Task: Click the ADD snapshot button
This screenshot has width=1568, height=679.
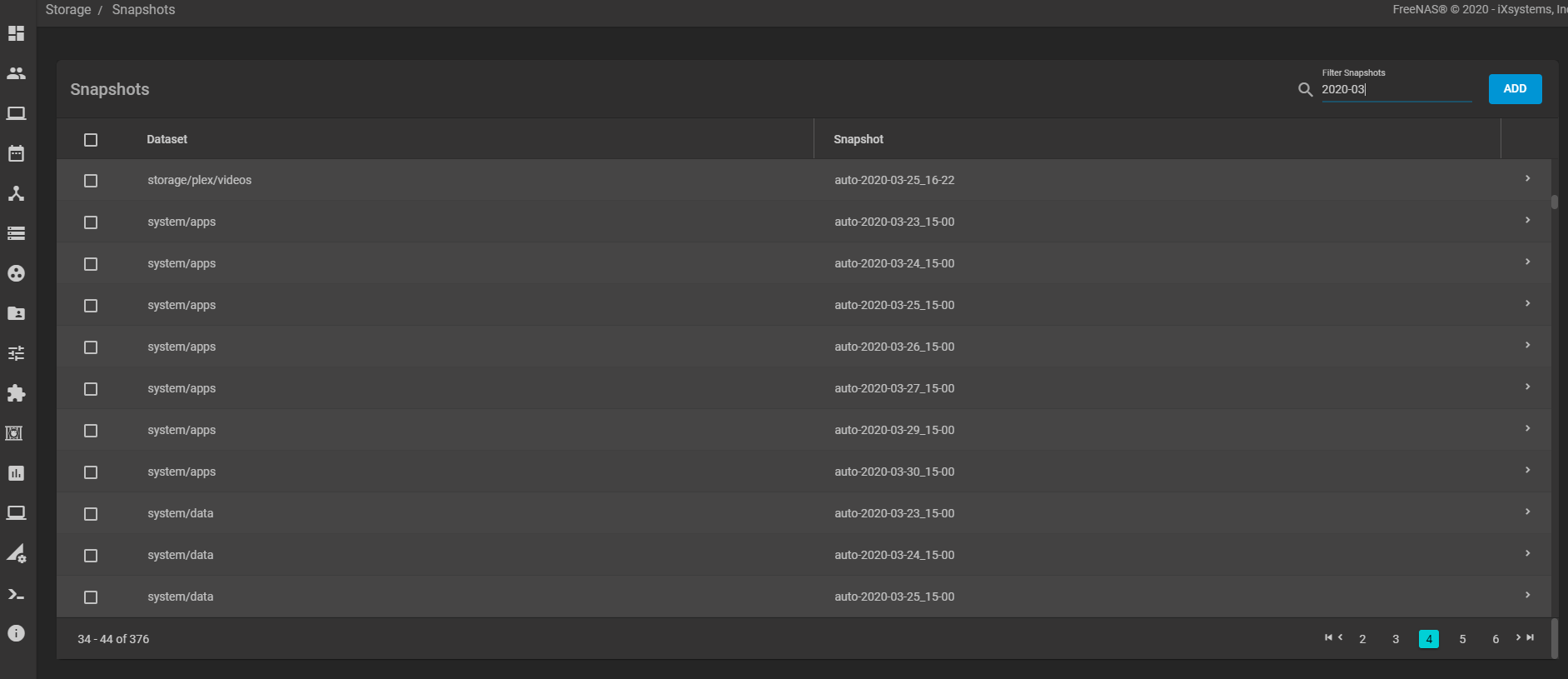Action: coord(1515,89)
